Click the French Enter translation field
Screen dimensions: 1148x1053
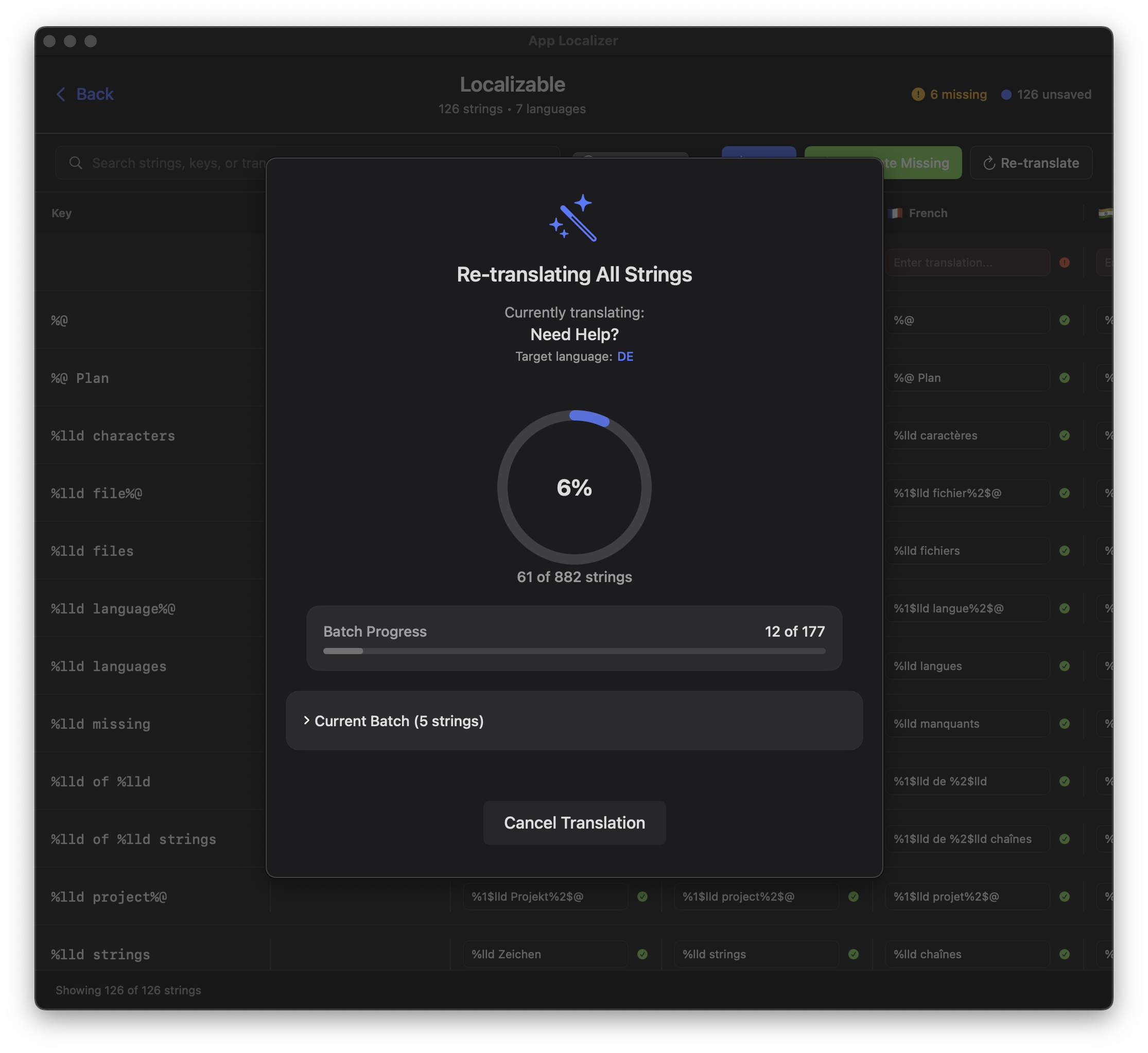(966, 262)
